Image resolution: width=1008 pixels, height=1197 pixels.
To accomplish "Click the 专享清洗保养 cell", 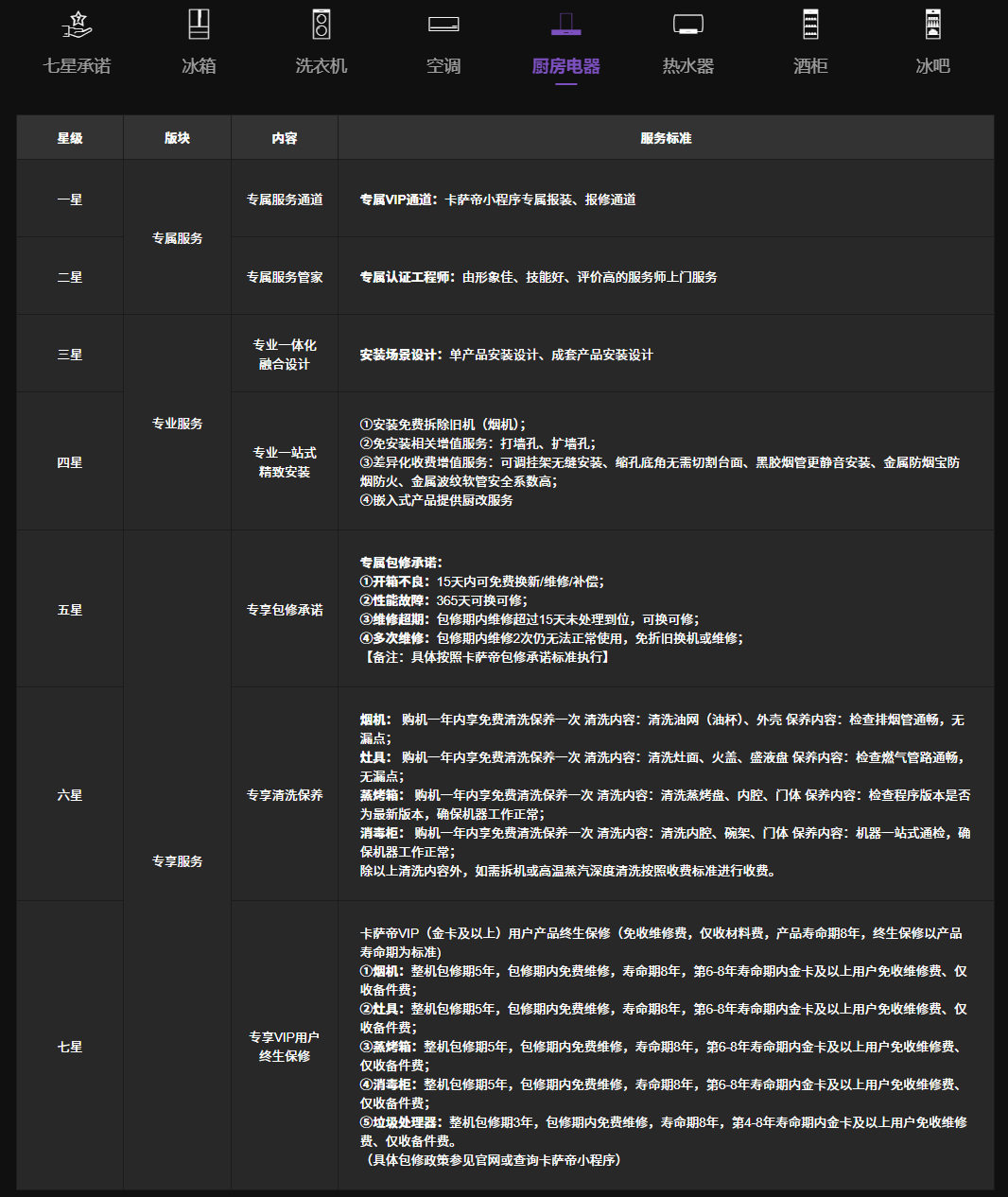I will pyautogui.click(x=285, y=795).
